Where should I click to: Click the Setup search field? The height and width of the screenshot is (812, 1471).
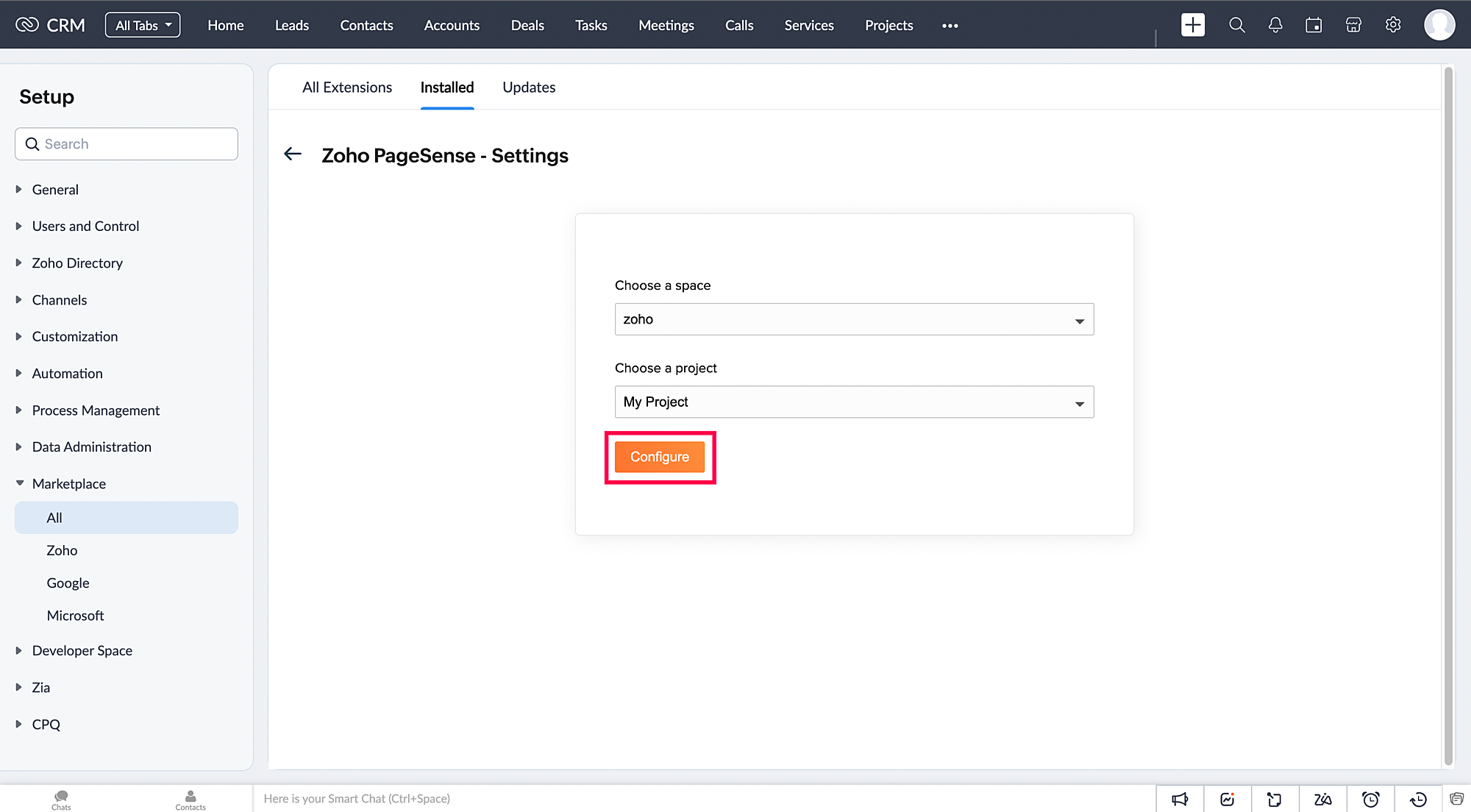(x=127, y=144)
